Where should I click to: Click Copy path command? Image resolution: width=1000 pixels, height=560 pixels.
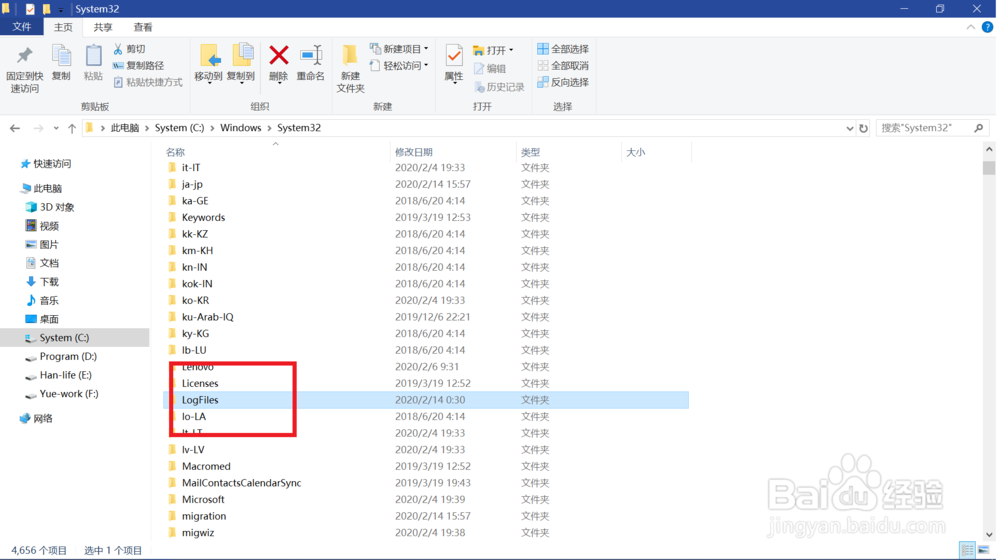tap(138, 66)
